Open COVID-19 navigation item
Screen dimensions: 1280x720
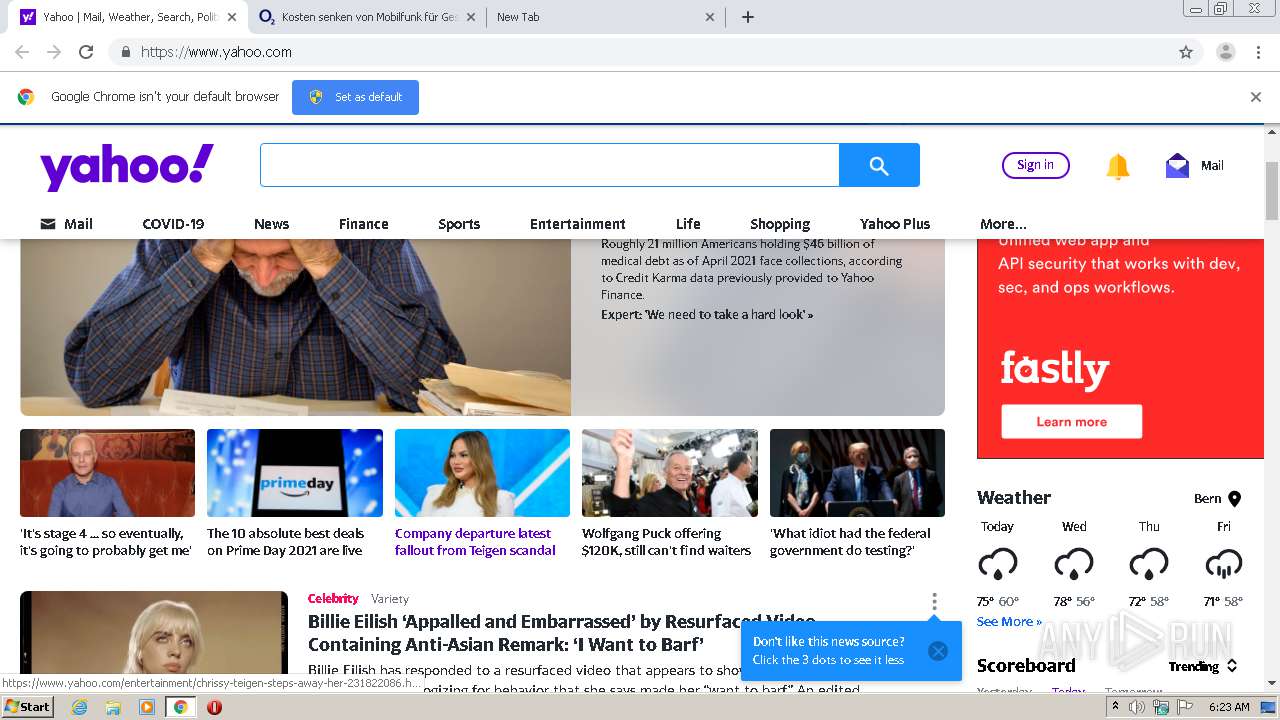coord(173,224)
